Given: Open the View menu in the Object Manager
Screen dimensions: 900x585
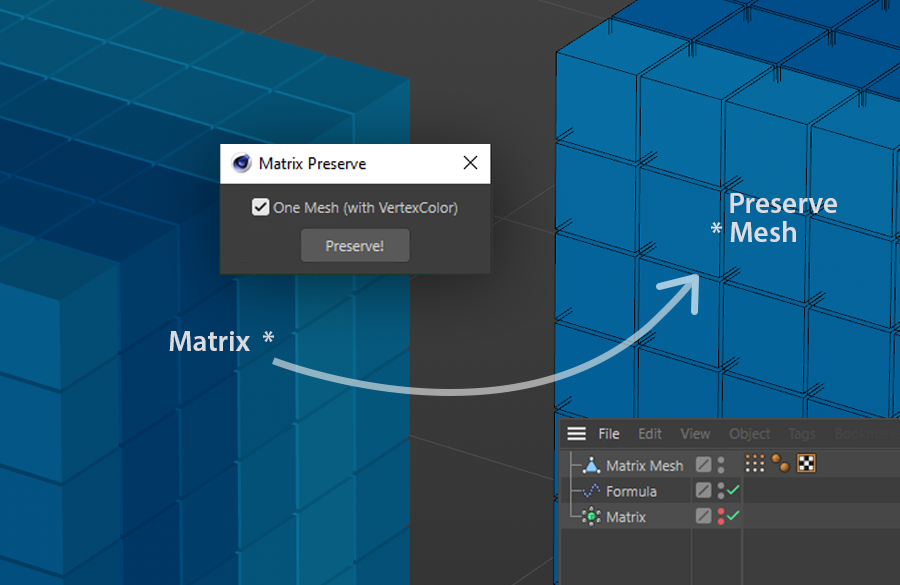Looking at the screenshot, I should click(695, 434).
